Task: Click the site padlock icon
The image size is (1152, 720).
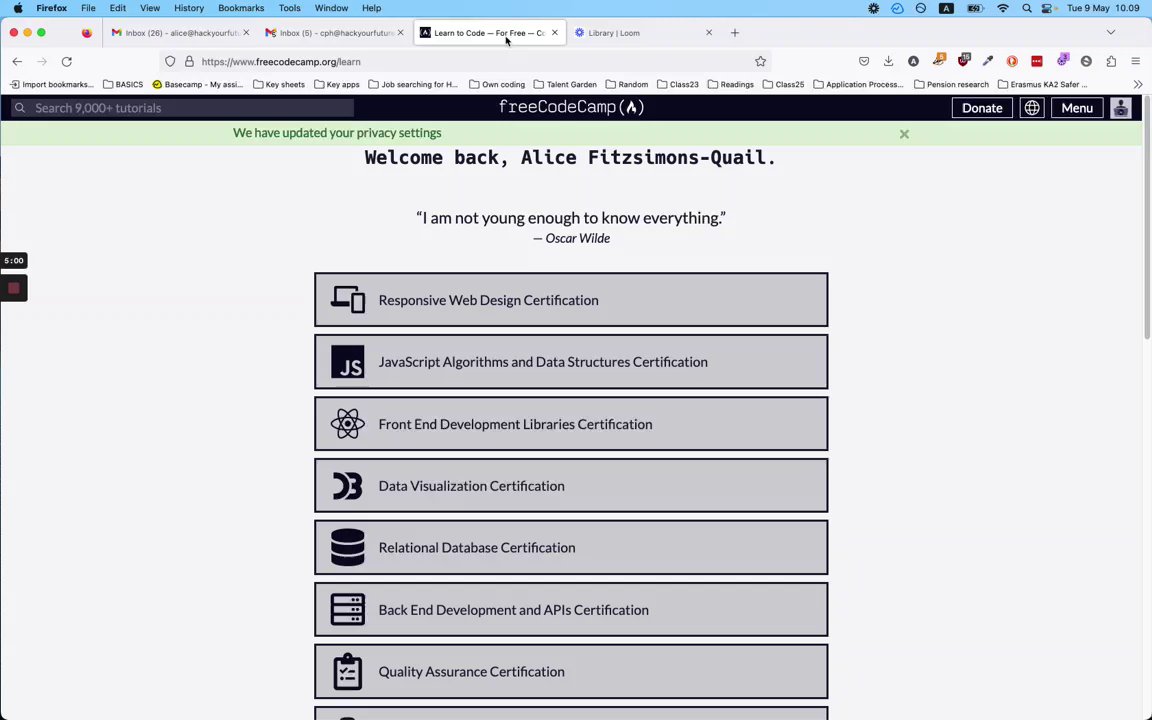Action: 189,62
